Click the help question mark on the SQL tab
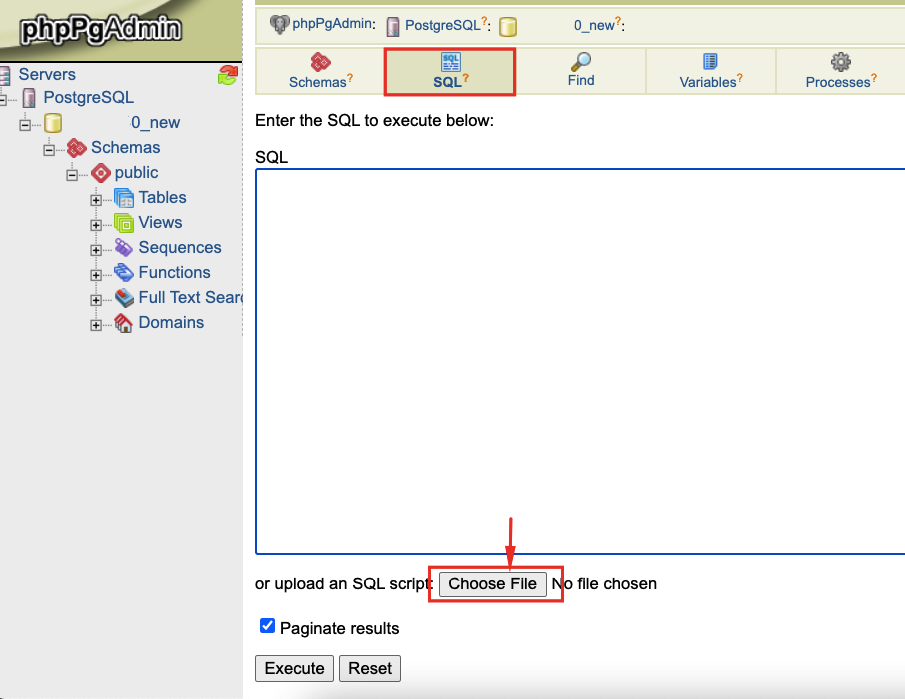Image resolution: width=905 pixels, height=699 pixels. tap(466, 77)
